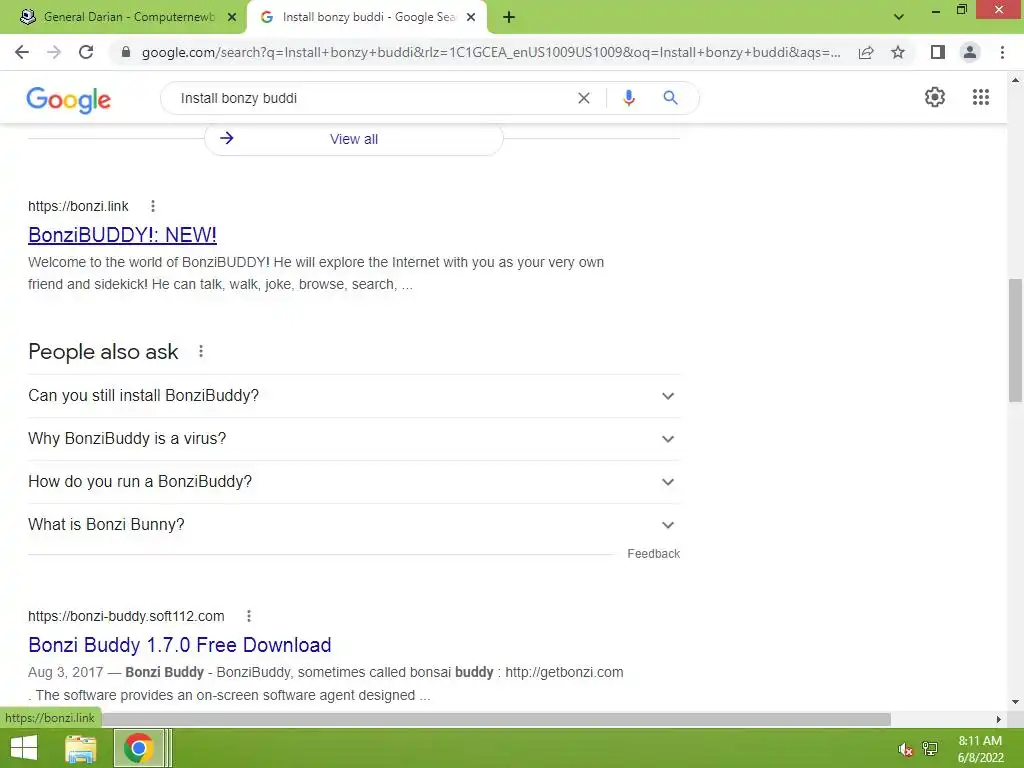The height and width of the screenshot is (768, 1024).
Task: Click the horizontal scrollbar thumb
Action: [496, 719]
